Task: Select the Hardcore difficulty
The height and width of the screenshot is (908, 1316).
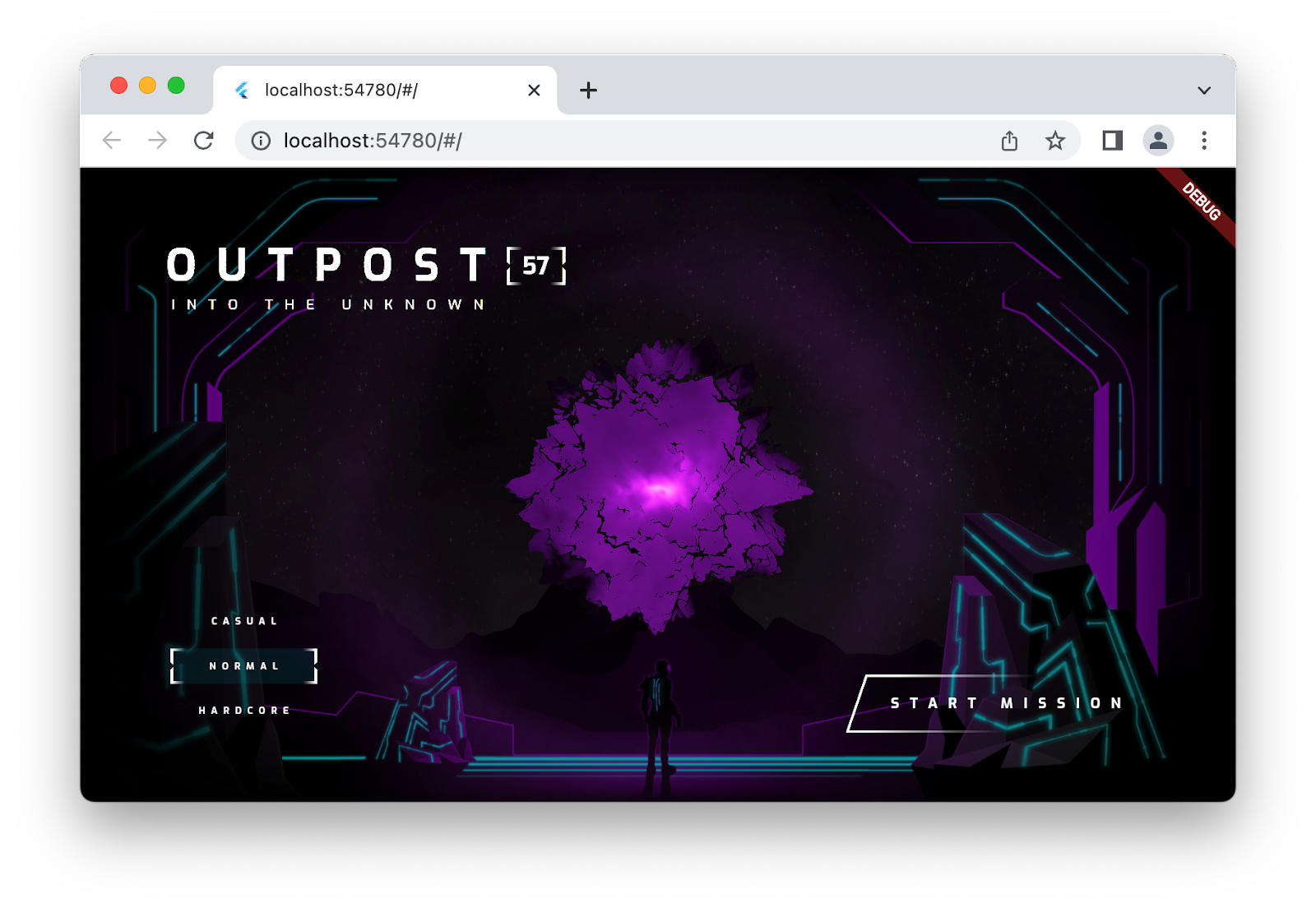Action: point(243,709)
